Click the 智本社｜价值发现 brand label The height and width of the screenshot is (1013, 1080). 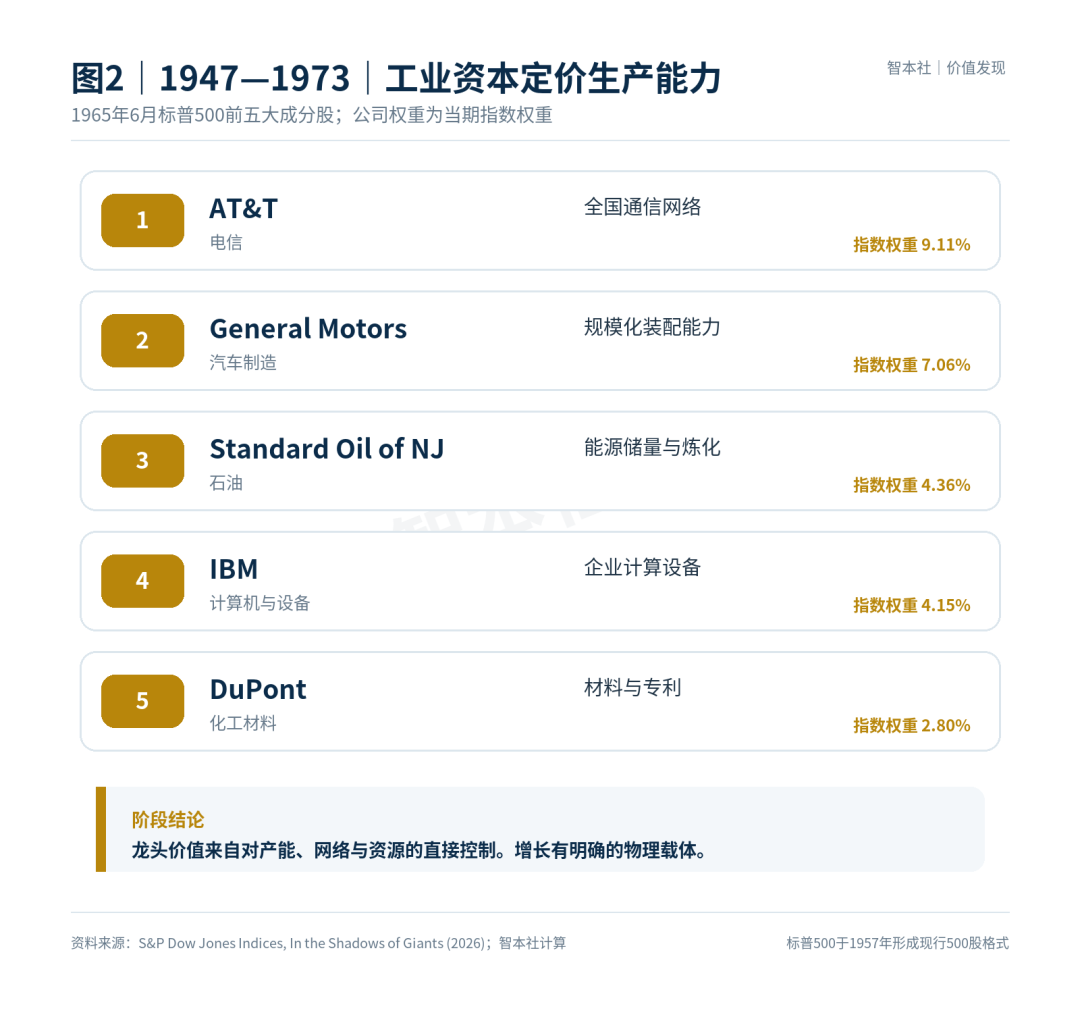(x=946, y=67)
